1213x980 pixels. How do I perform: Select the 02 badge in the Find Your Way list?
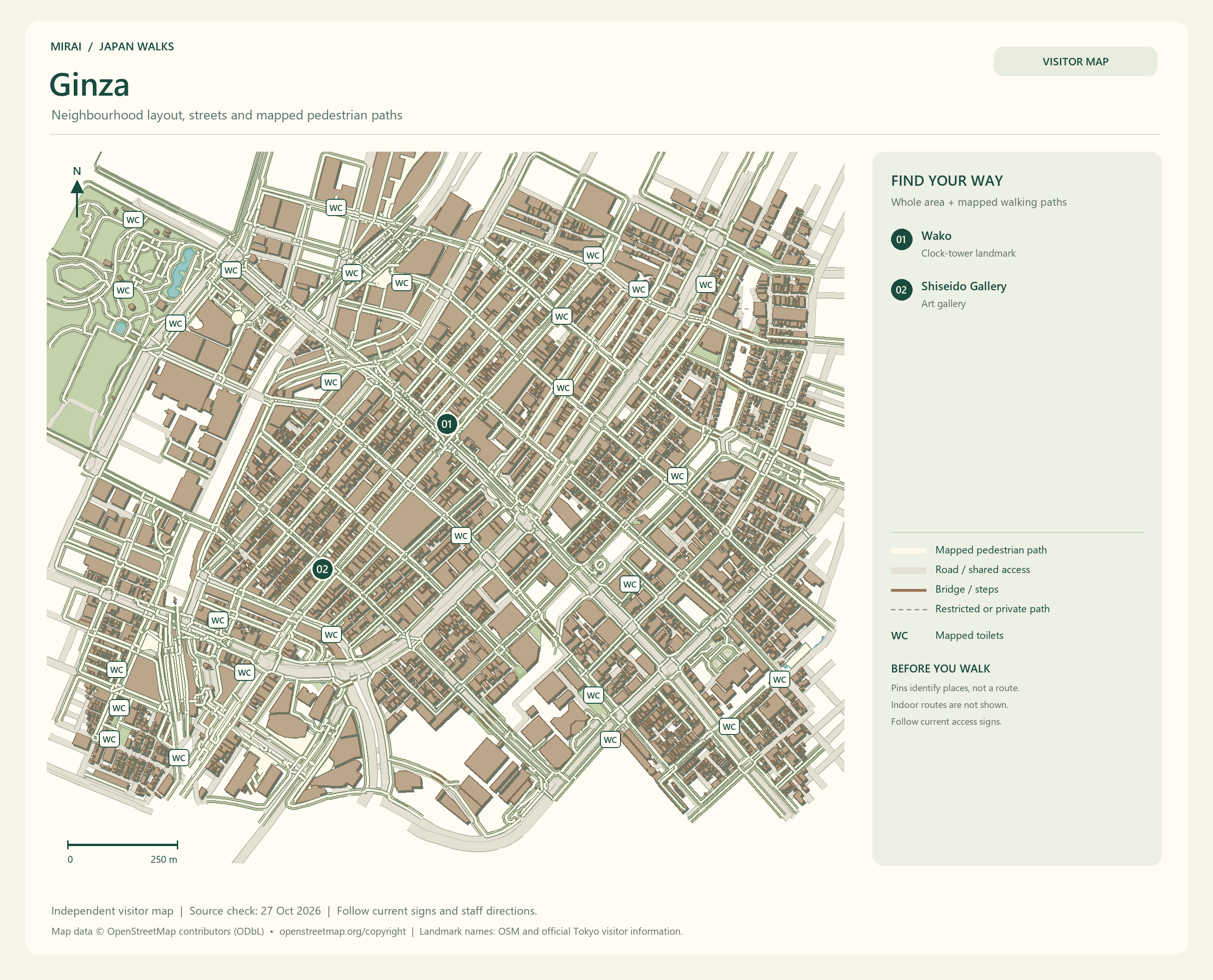(901, 290)
